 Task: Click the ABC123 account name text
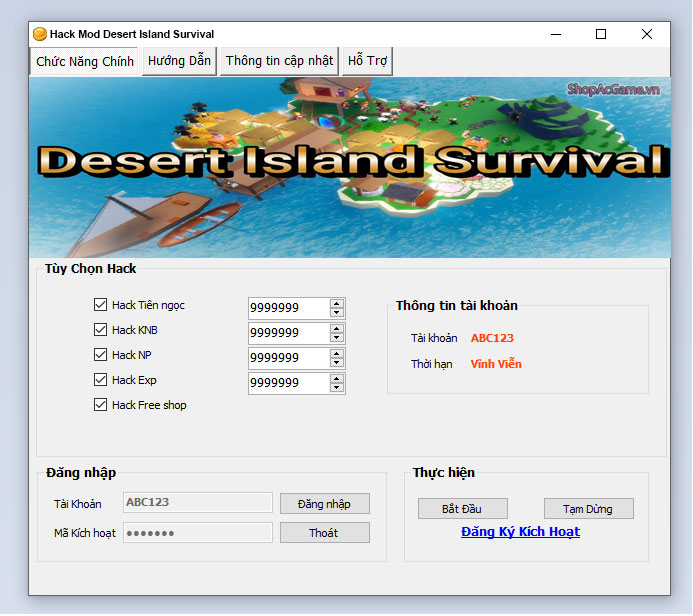click(492, 338)
